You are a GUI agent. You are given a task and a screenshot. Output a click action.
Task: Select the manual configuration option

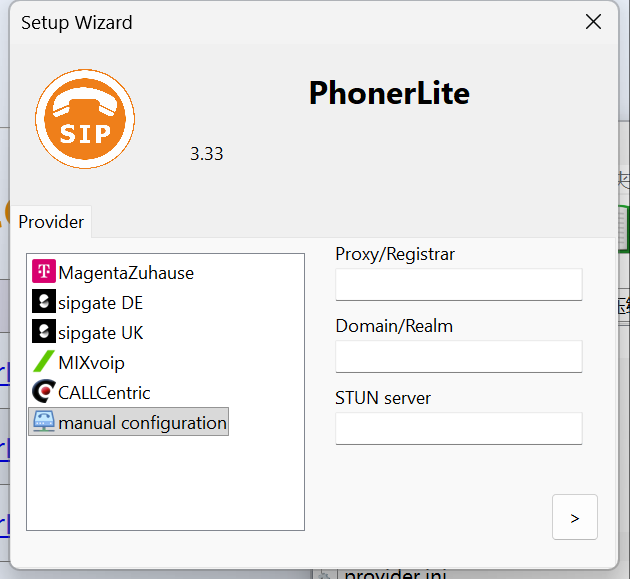(142, 422)
